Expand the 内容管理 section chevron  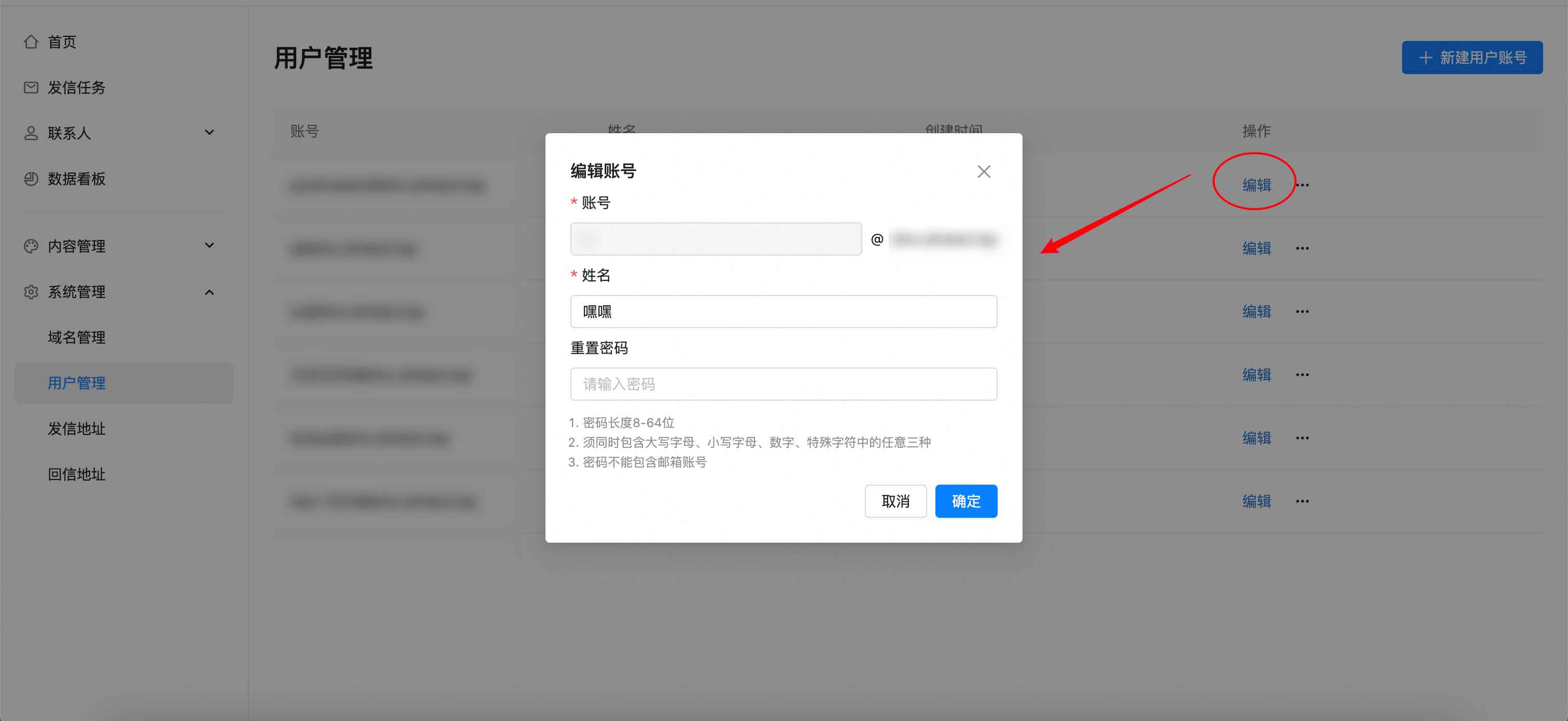click(x=209, y=245)
